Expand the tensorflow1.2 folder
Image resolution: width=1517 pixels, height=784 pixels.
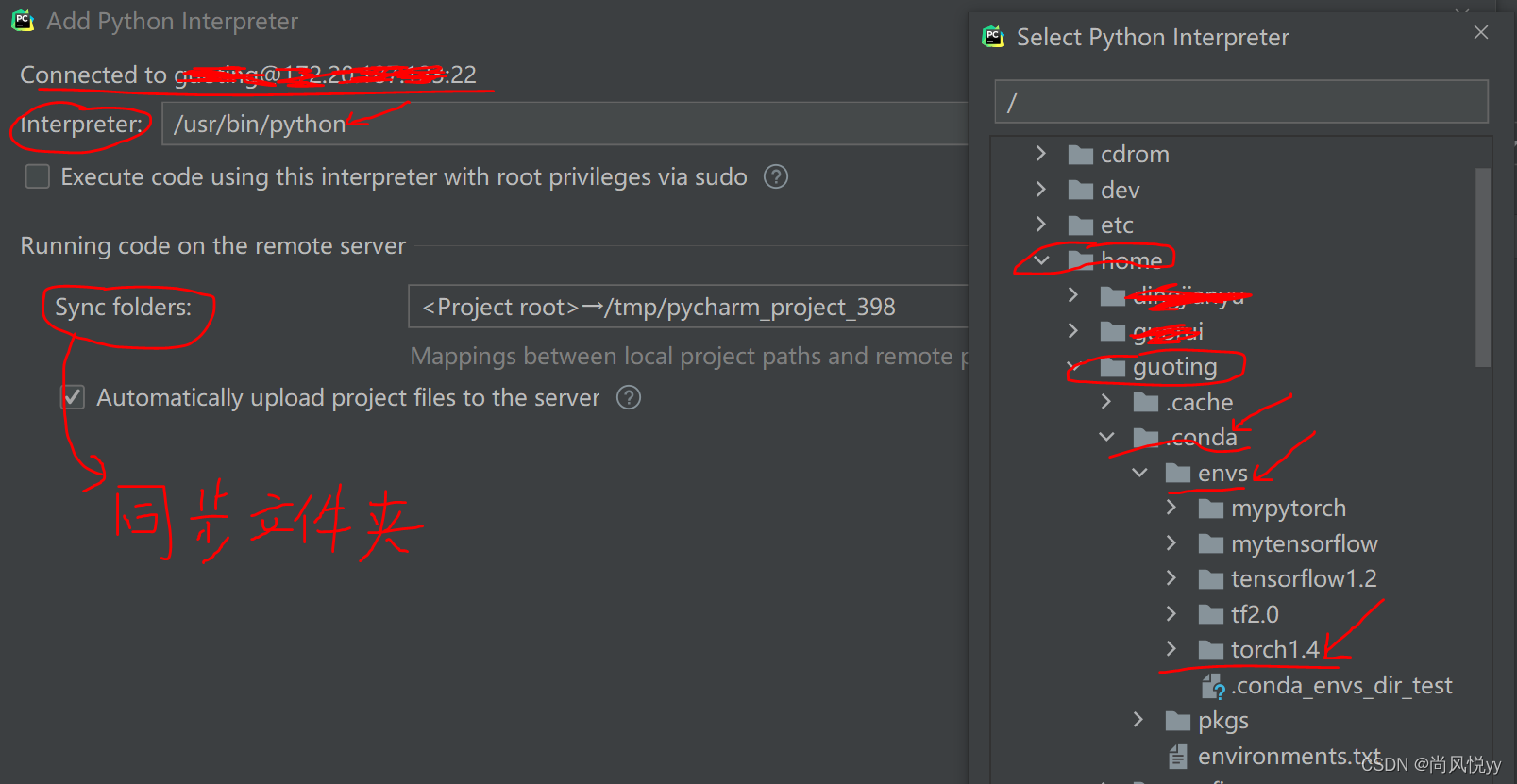point(1171,577)
